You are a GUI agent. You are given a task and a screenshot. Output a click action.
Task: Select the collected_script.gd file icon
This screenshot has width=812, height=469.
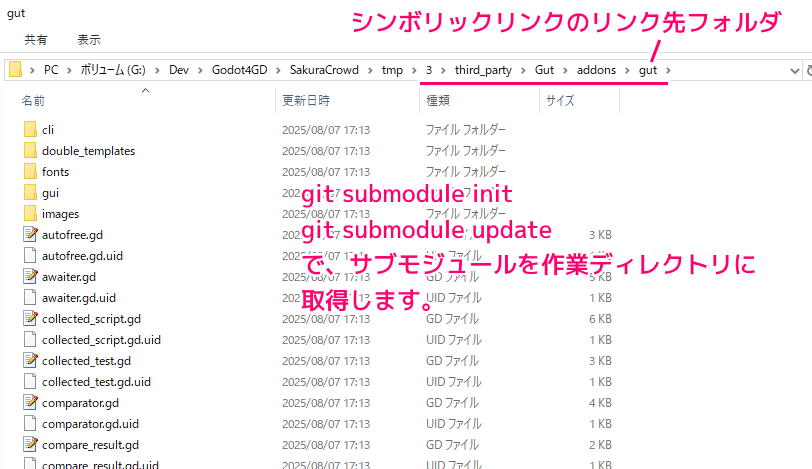(x=29, y=319)
